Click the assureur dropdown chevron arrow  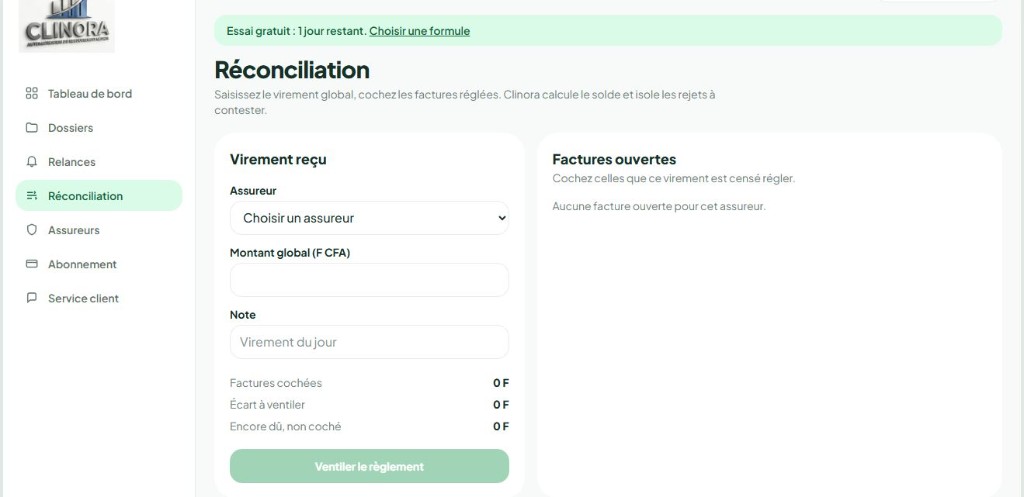tap(501, 218)
